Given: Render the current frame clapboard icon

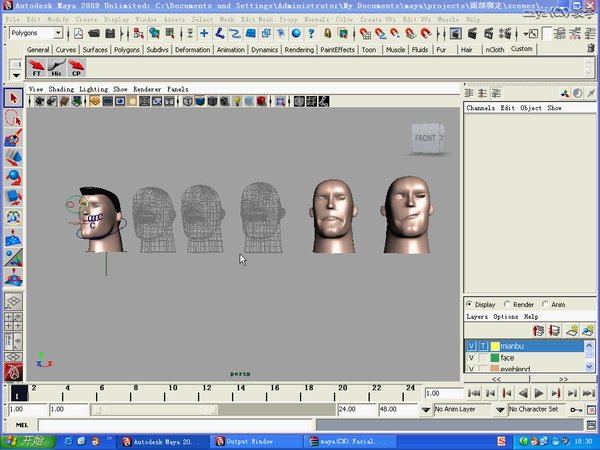Looking at the screenshot, I should pyautogui.click(x=472, y=34).
